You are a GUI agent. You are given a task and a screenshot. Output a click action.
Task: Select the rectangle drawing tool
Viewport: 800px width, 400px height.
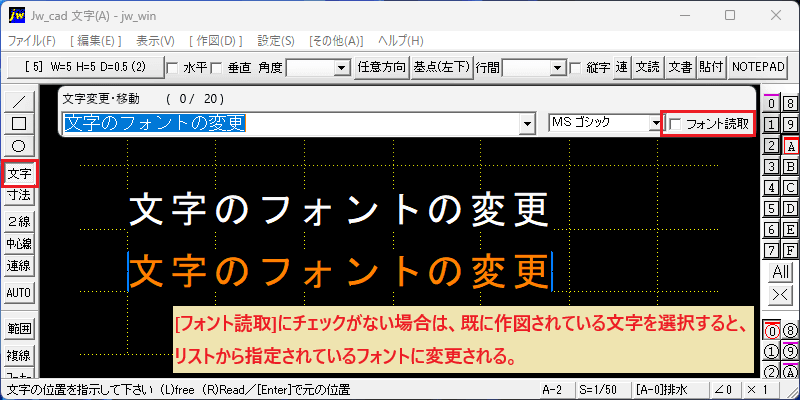[19, 123]
